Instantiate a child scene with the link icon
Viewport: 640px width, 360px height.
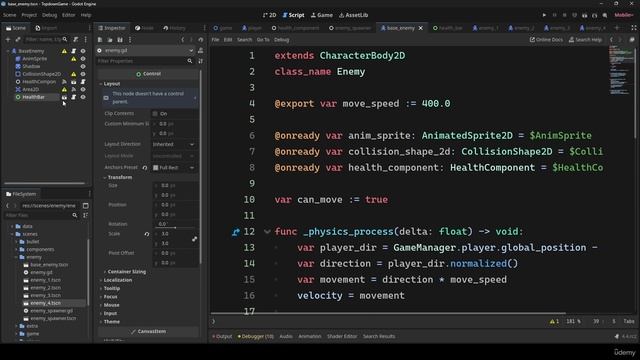pyautogui.click(x=18, y=40)
